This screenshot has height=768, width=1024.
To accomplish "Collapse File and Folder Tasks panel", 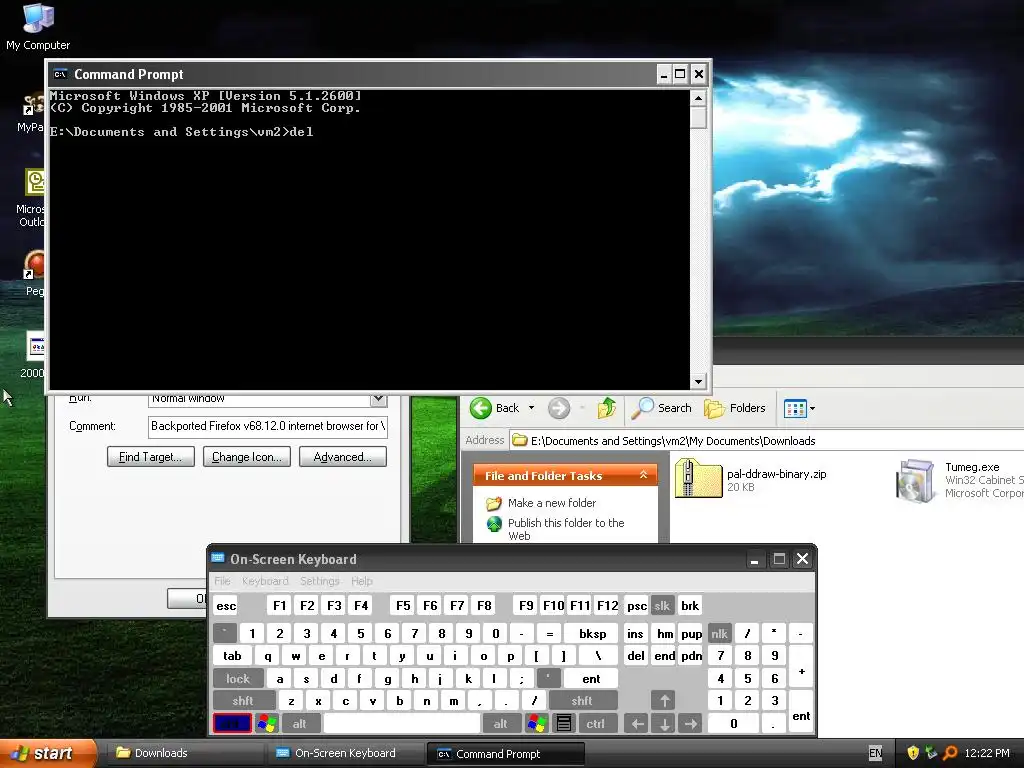I will click(643, 475).
